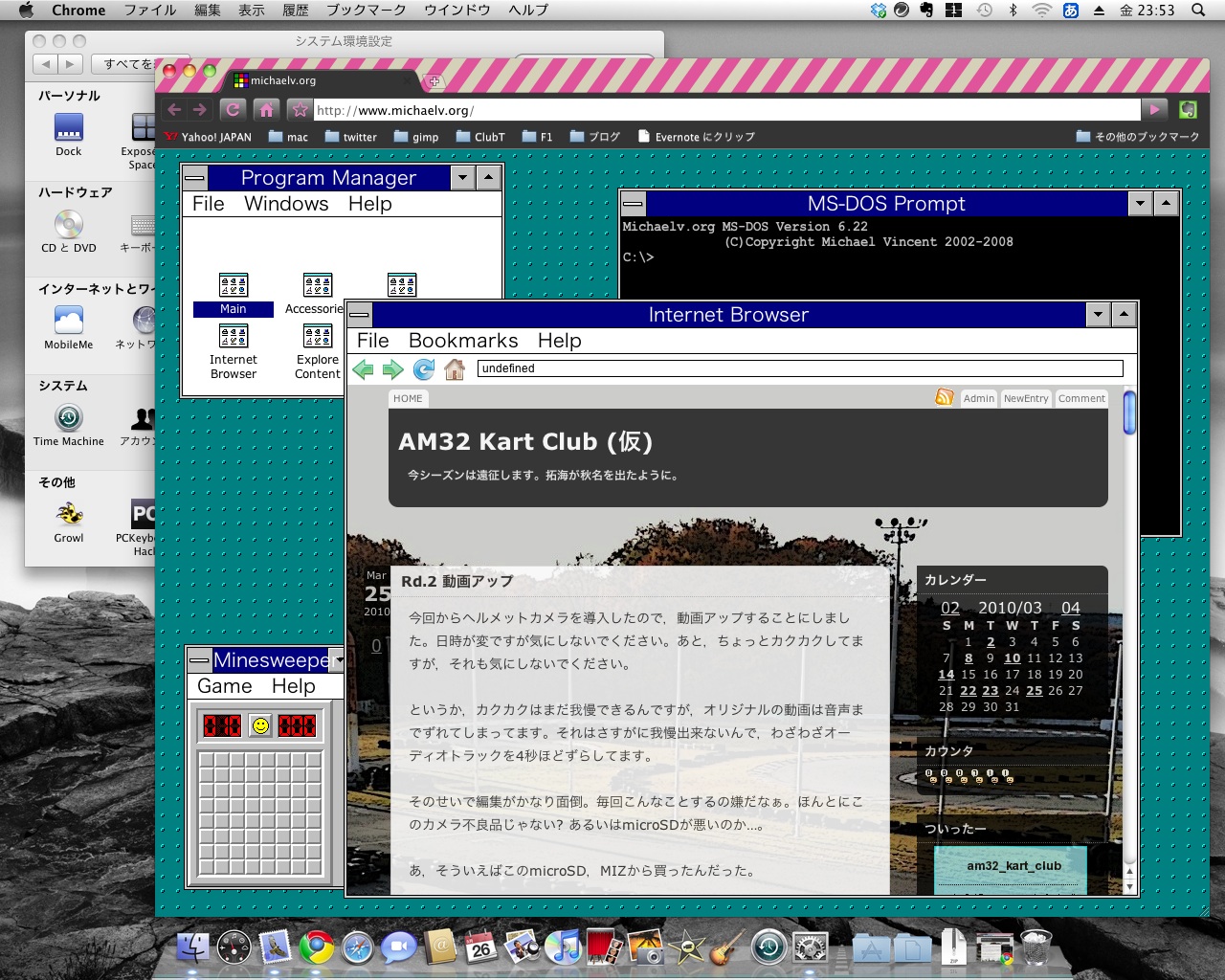Image resolution: width=1225 pixels, height=980 pixels.
Task: Open the ブックマーク menu in macOS menu bar
Action: pos(367,11)
